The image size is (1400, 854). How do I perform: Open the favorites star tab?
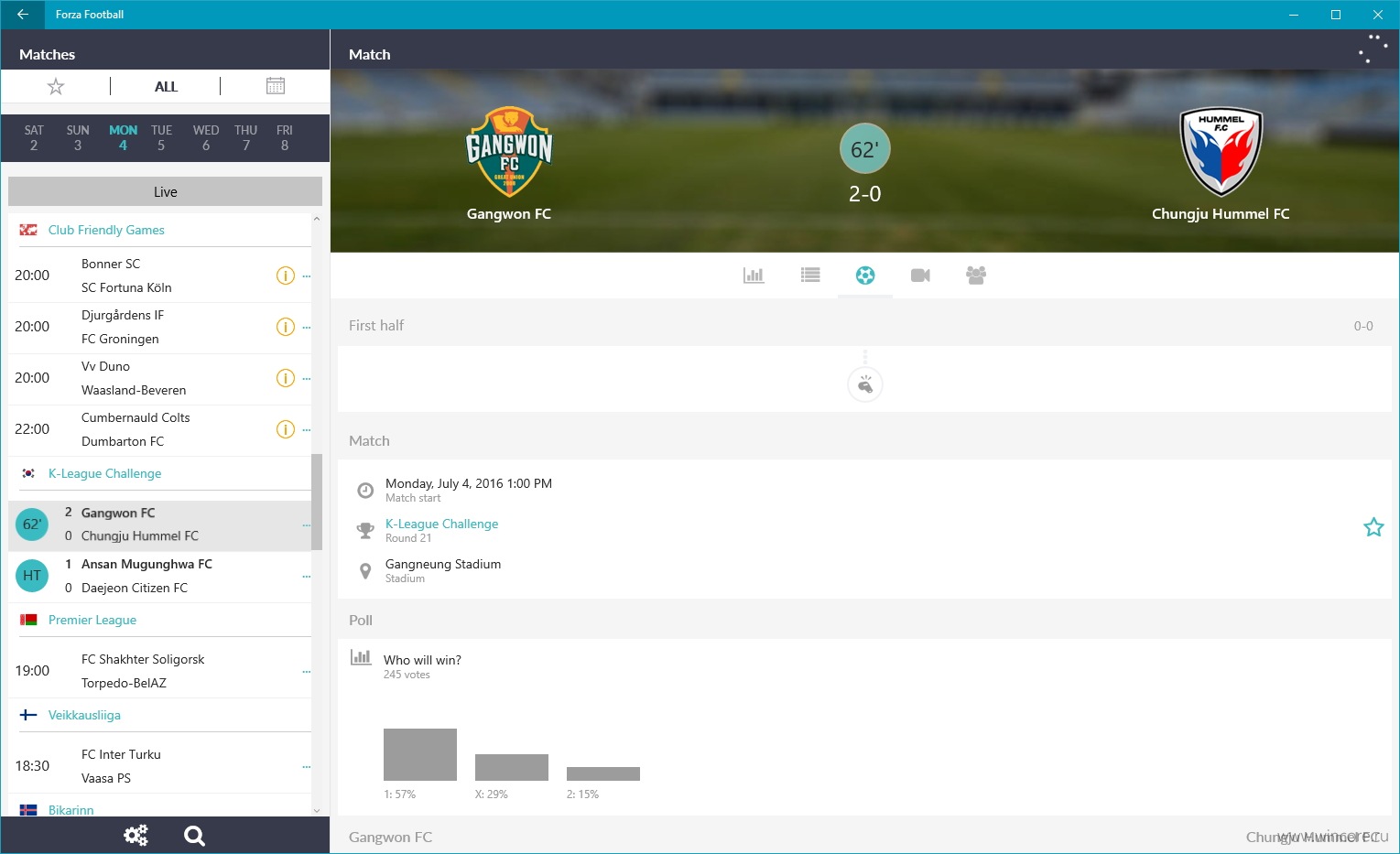coord(56,87)
